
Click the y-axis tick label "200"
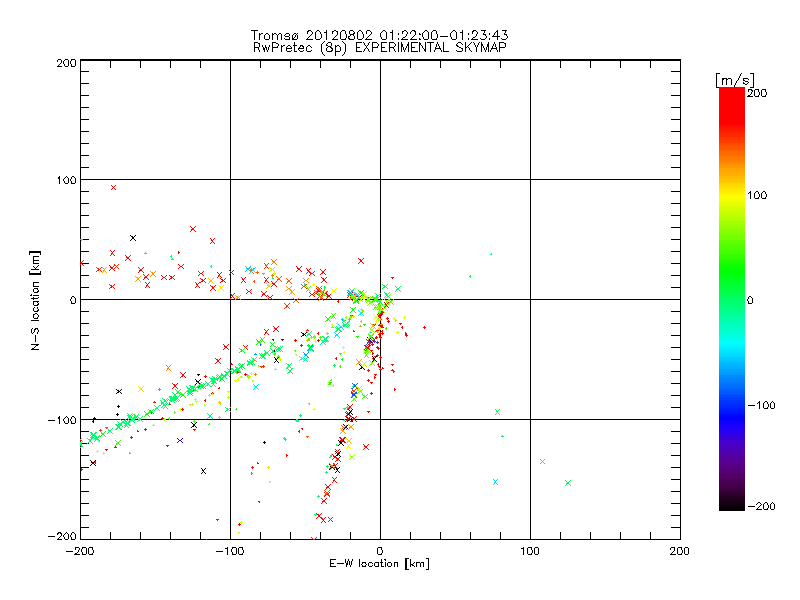coord(66,63)
